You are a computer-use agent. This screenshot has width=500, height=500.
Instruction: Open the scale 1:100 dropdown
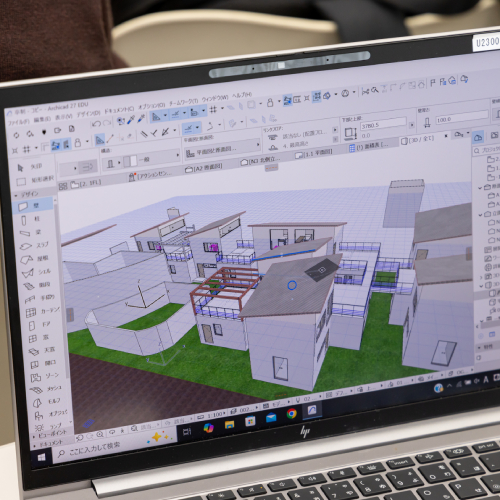(x=212, y=415)
